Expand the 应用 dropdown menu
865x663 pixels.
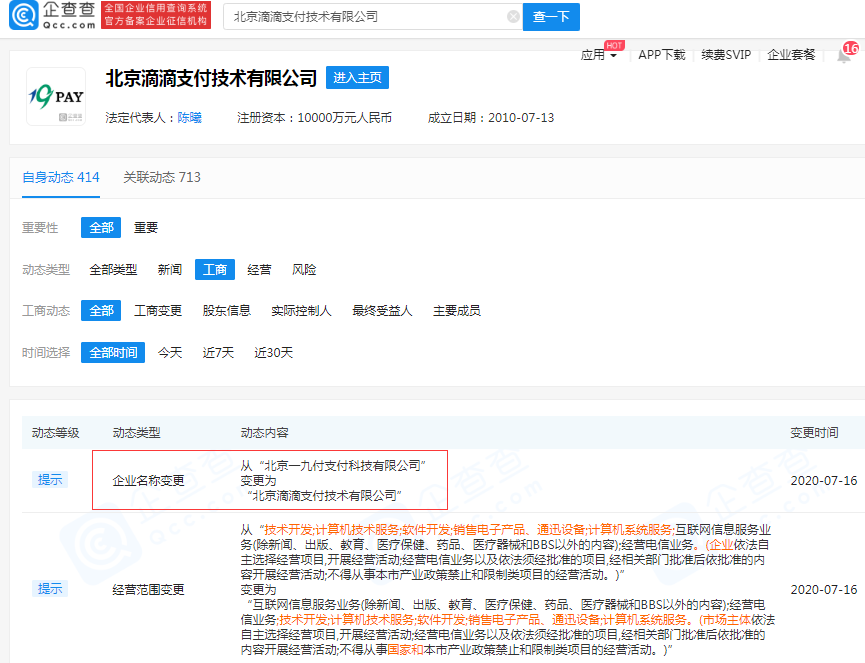(599, 55)
